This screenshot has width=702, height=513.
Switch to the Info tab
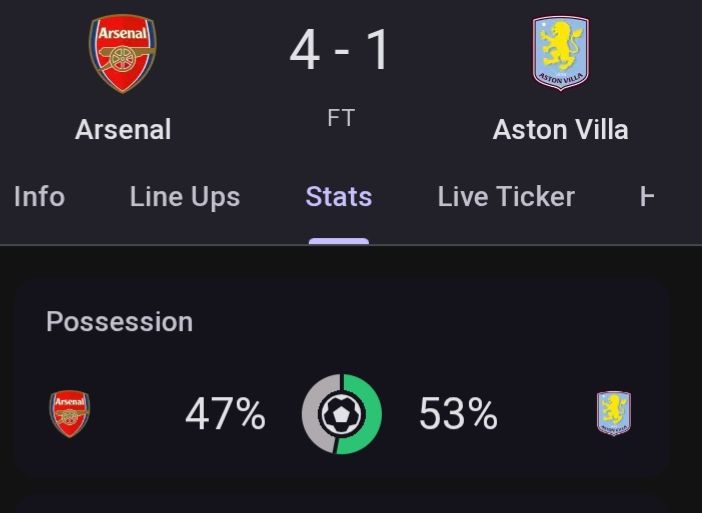pyautogui.click(x=40, y=196)
